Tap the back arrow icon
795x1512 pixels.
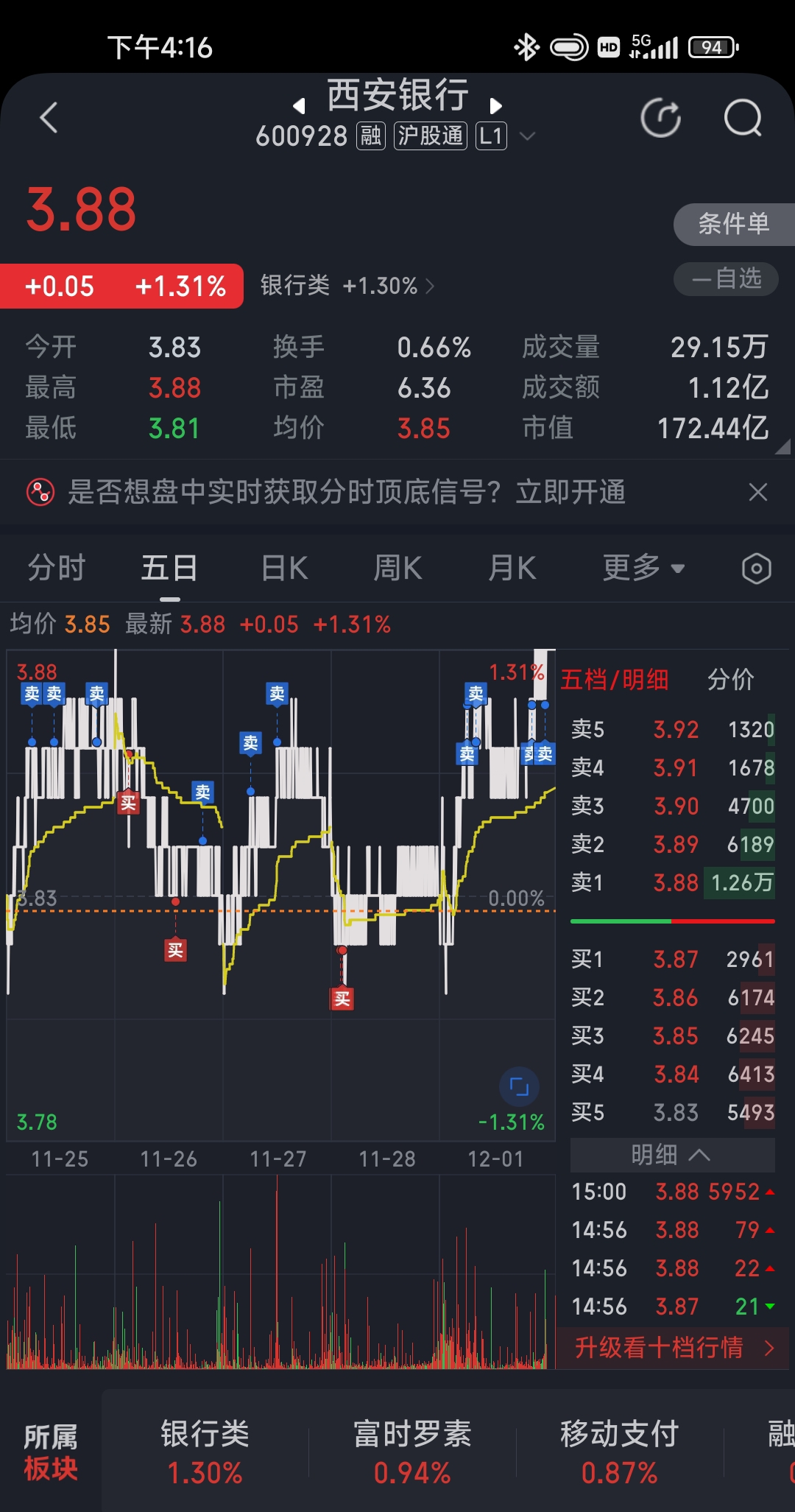click(49, 118)
